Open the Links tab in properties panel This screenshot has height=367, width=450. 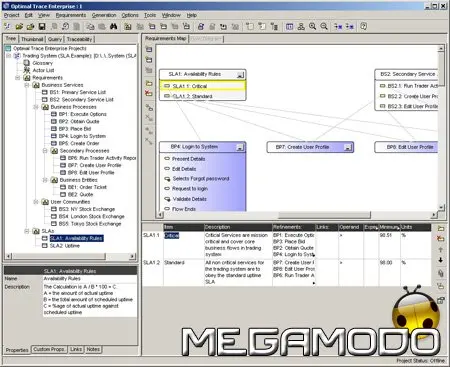coord(76,349)
